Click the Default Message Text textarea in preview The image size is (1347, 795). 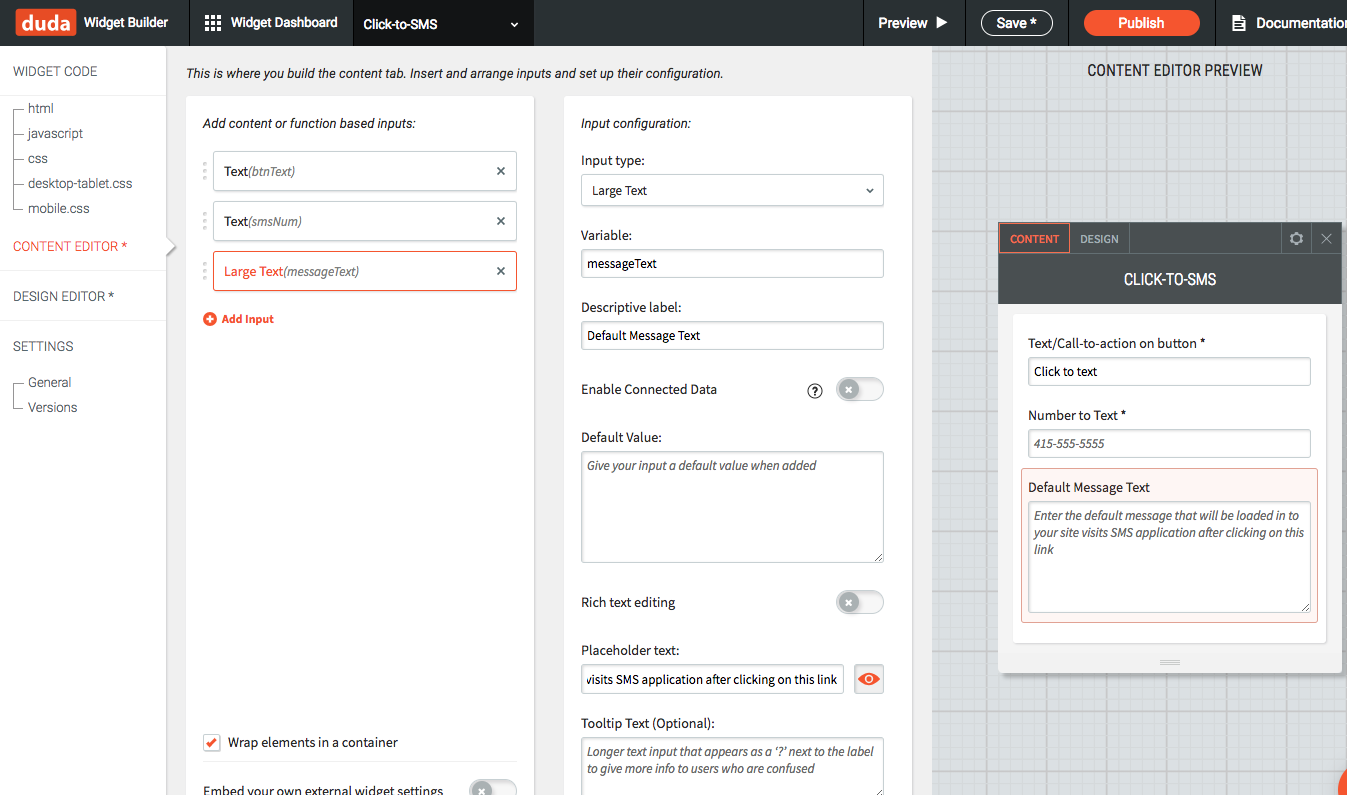click(x=1169, y=557)
